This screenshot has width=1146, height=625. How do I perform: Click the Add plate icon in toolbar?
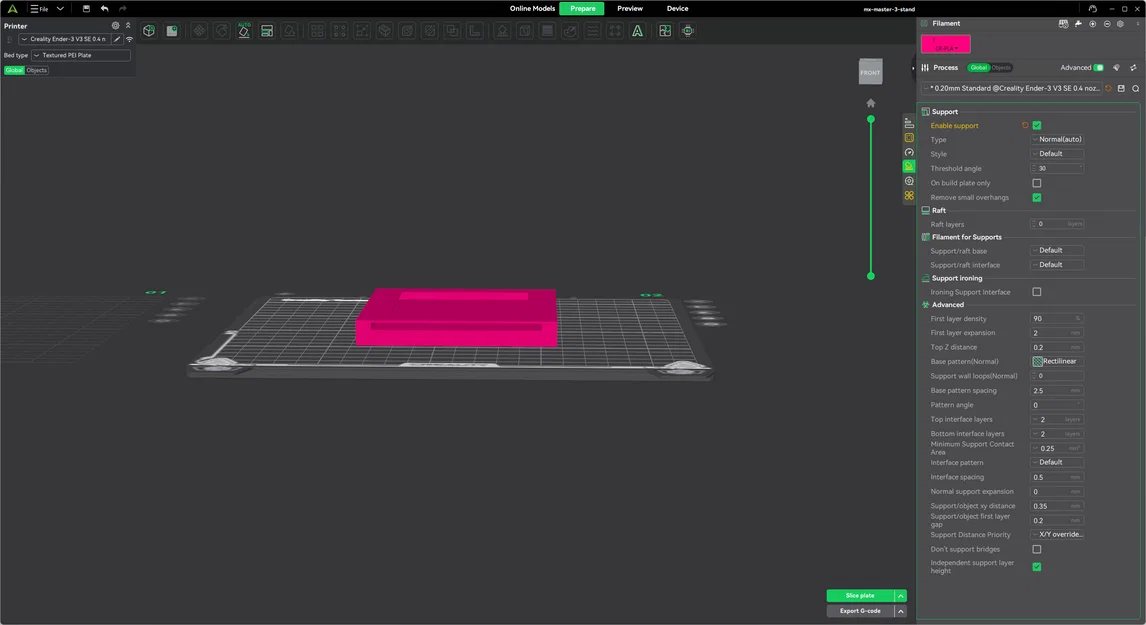172,31
